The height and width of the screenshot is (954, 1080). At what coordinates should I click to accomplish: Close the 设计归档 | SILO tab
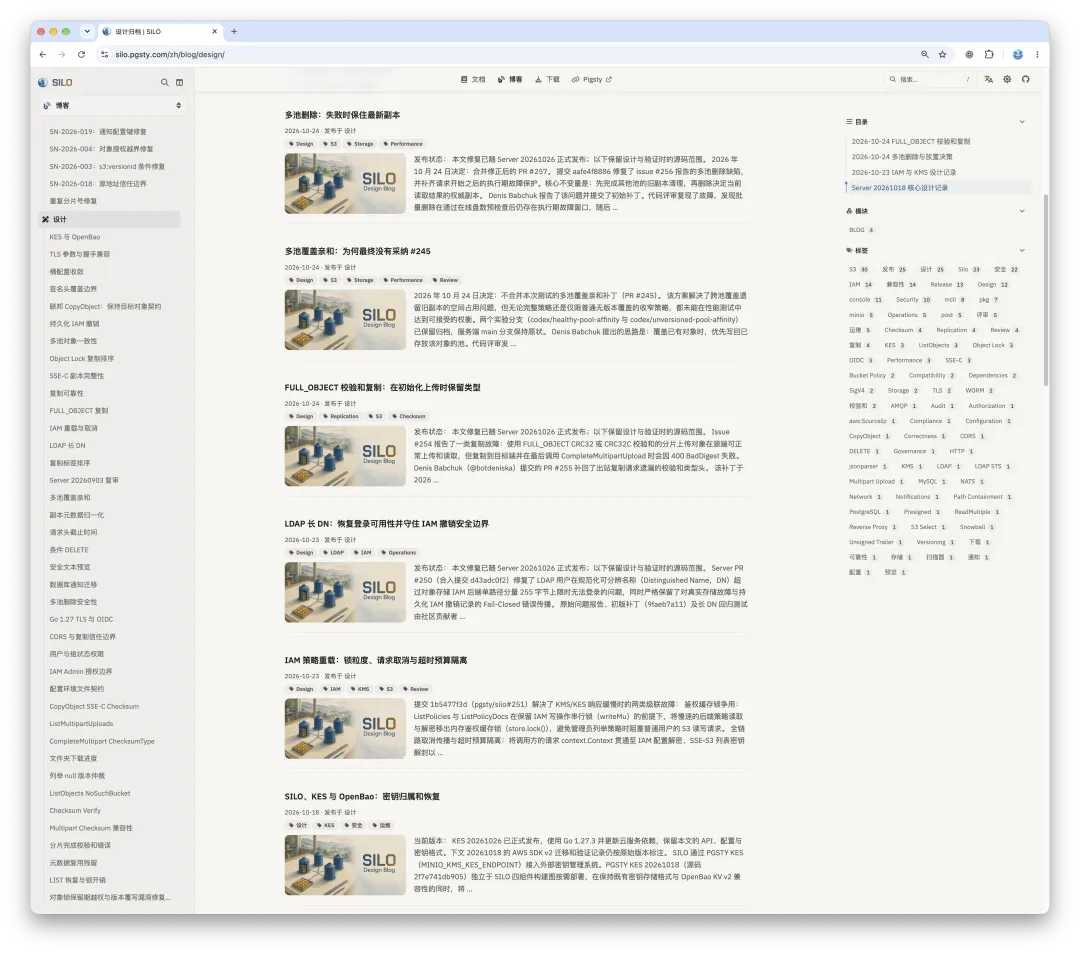pyautogui.click(x=215, y=31)
